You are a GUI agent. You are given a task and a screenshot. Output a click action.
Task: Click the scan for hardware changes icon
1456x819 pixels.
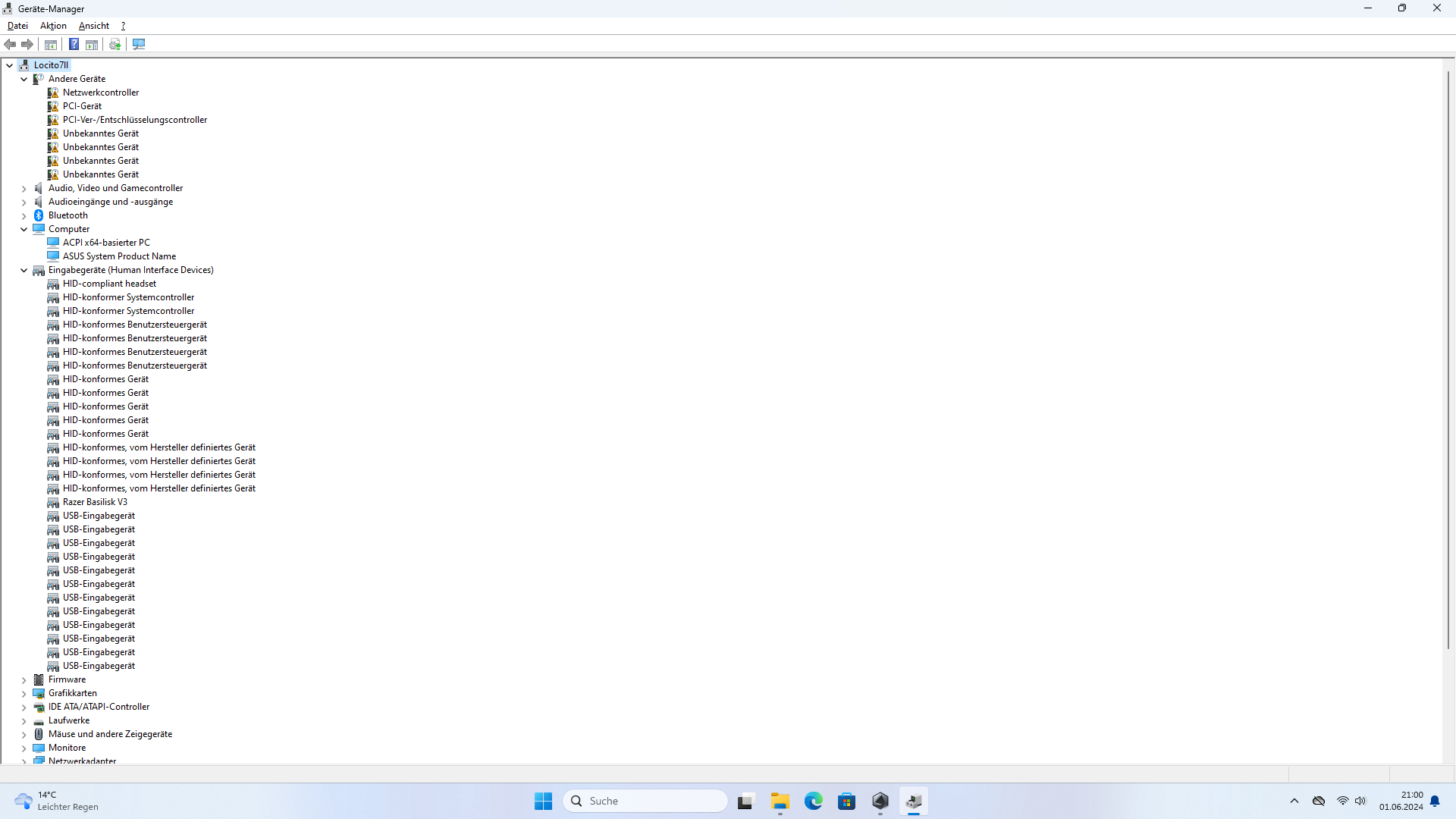click(139, 45)
